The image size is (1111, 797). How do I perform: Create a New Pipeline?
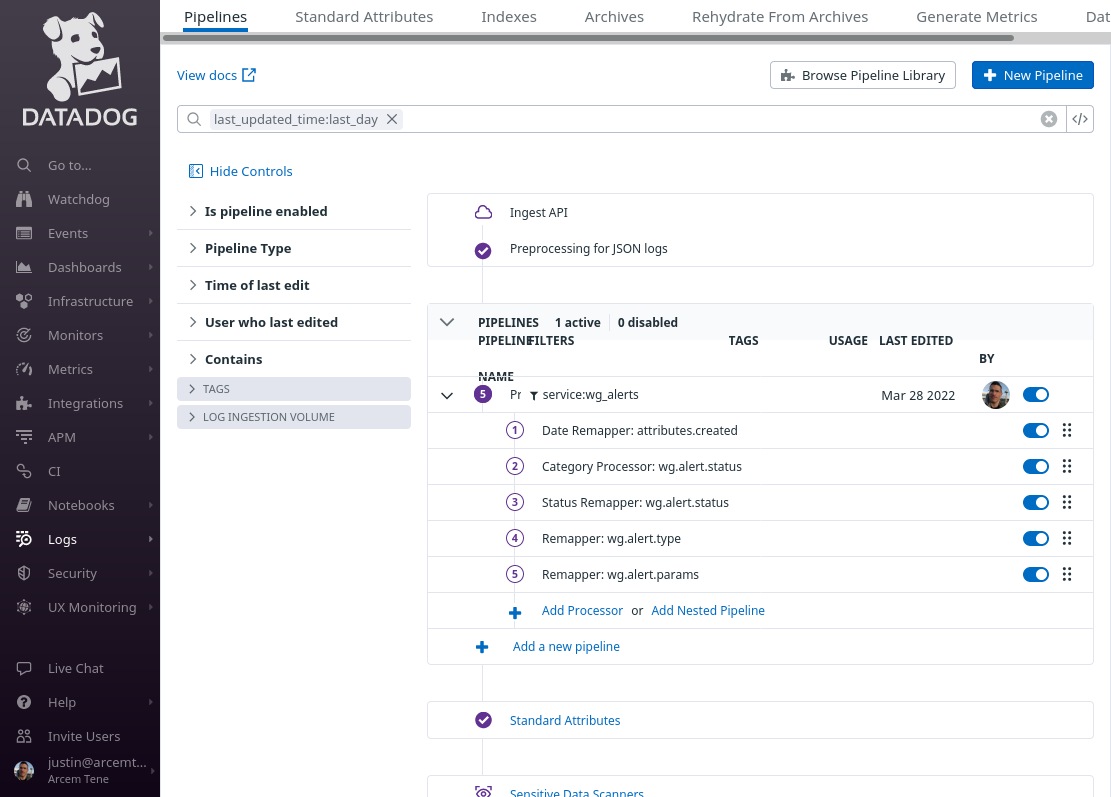point(1032,75)
